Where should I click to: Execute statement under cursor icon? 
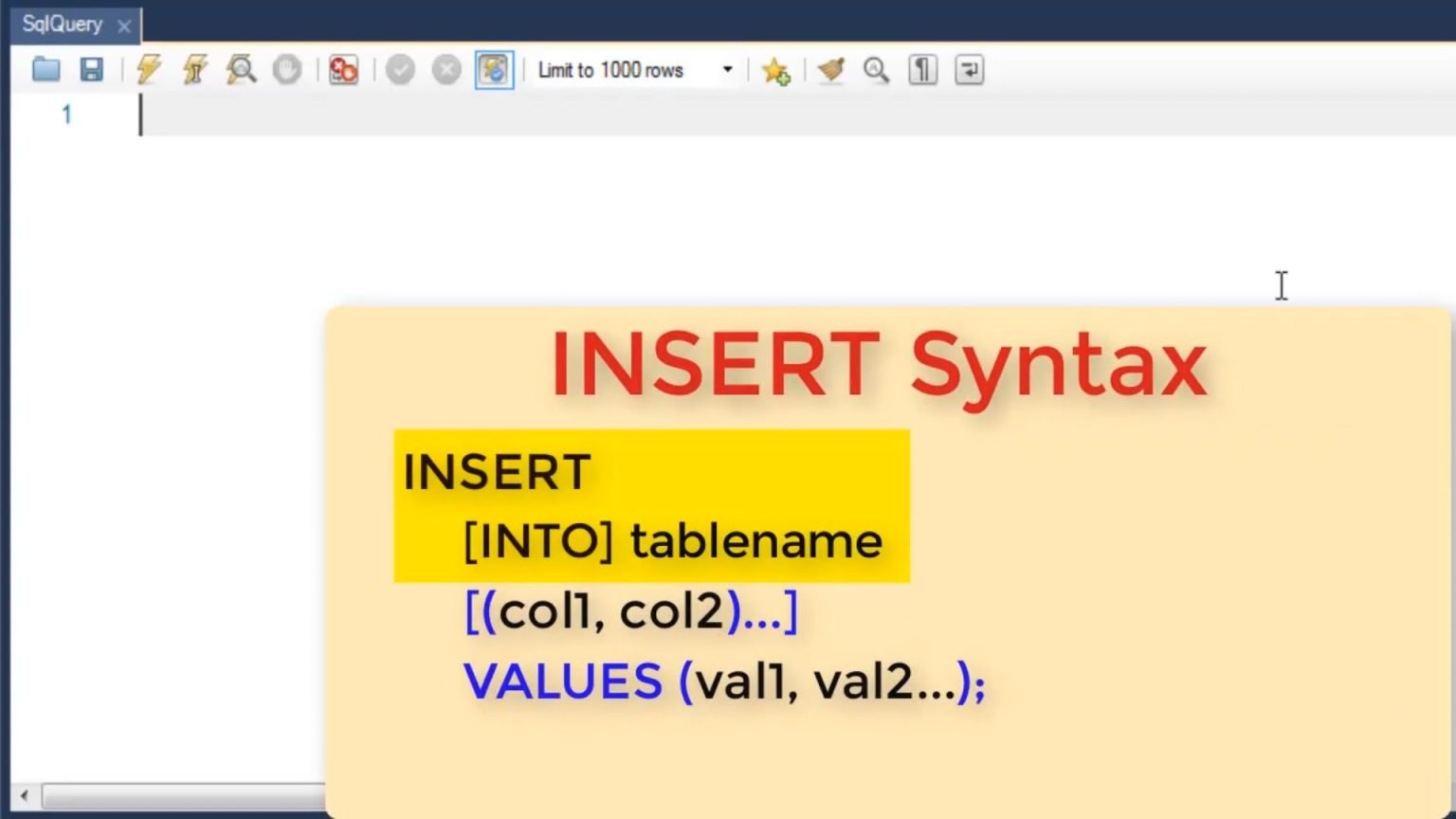(194, 69)
